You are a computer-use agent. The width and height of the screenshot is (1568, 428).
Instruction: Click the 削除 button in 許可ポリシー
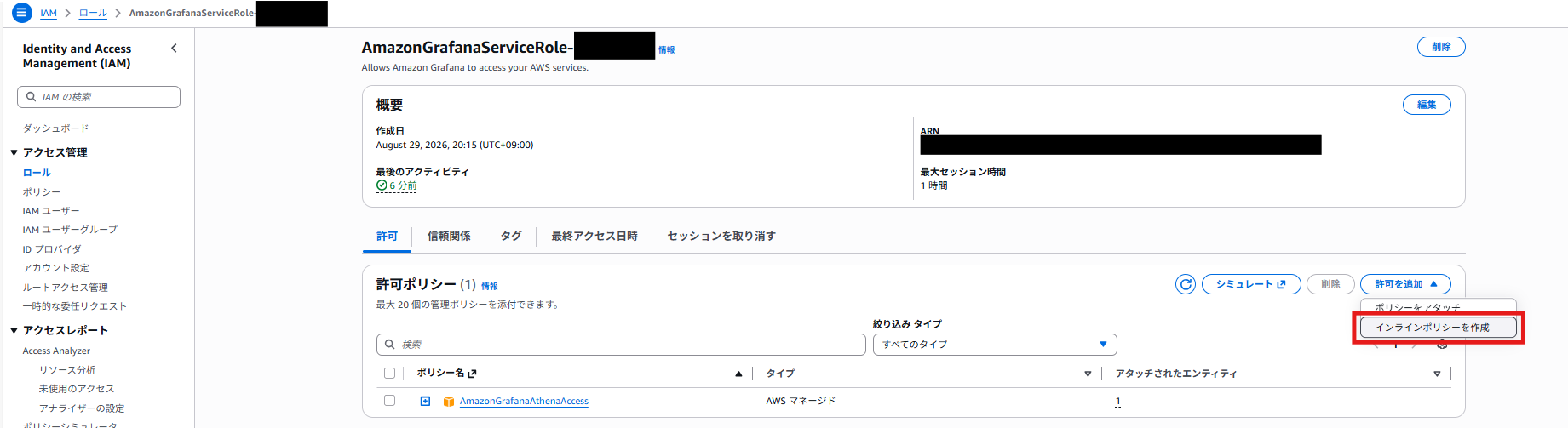(1330, 284)
